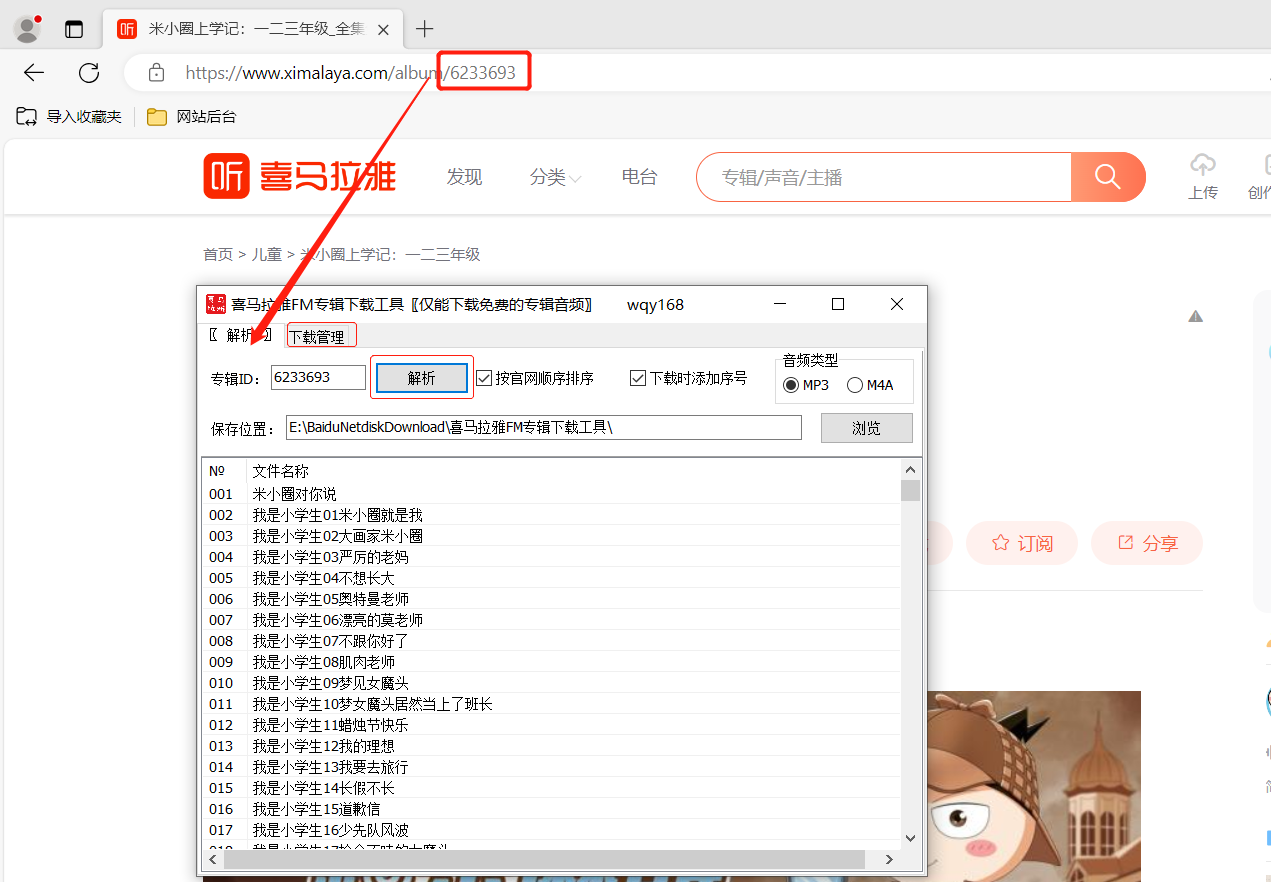Image resolution: width=1271 pixels, height=882 pixels.
Task: Click the 专辑/声音/主播 search box
Action: 884,177
